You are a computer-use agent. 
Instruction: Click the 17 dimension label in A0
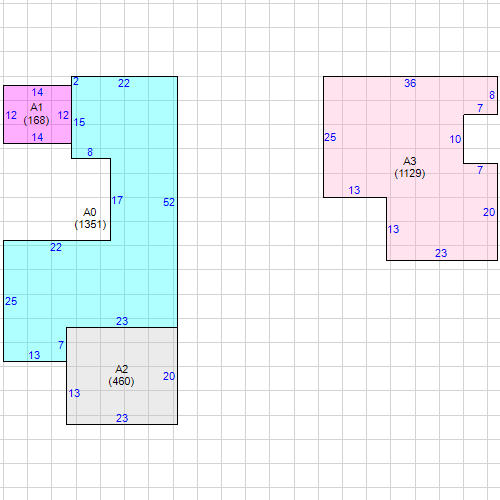pyautogui.click(x=117, y=200)
